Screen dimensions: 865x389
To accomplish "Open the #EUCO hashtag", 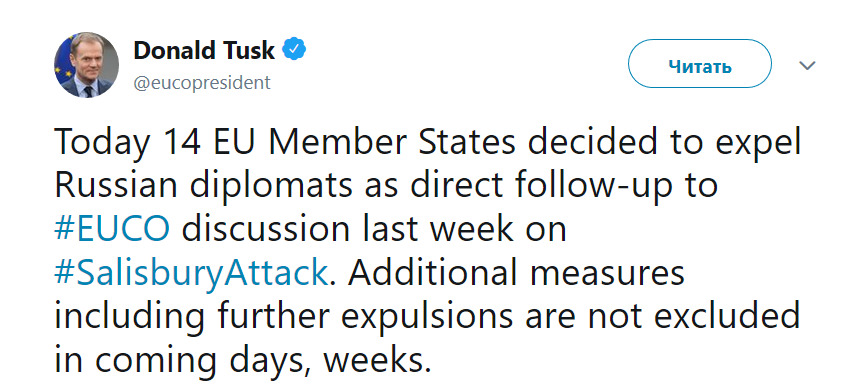I will pos(111,230).
